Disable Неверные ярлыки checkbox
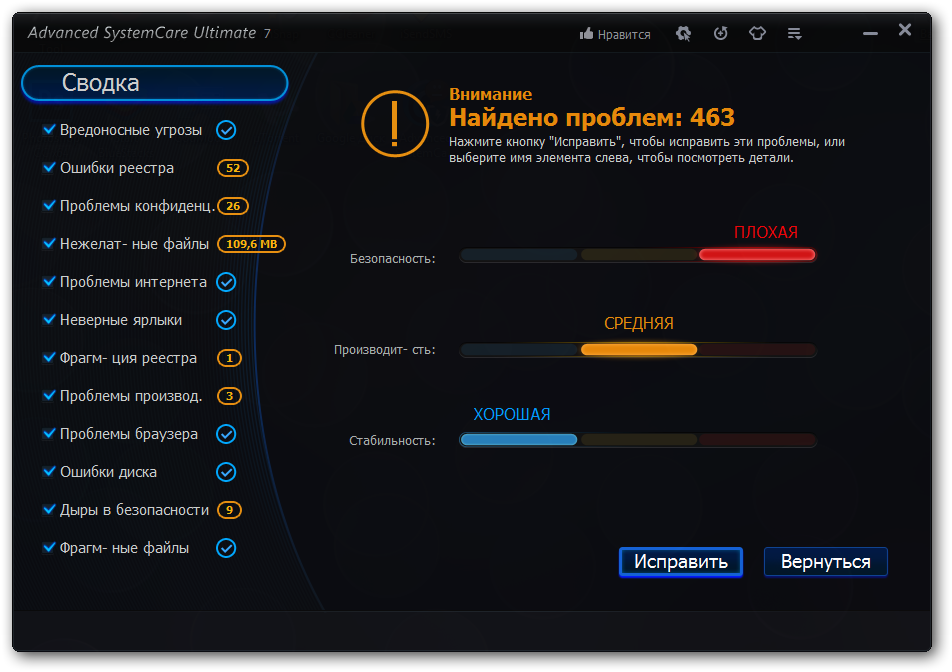The height and width of the screenshot is (672, 952). [49, 319]
